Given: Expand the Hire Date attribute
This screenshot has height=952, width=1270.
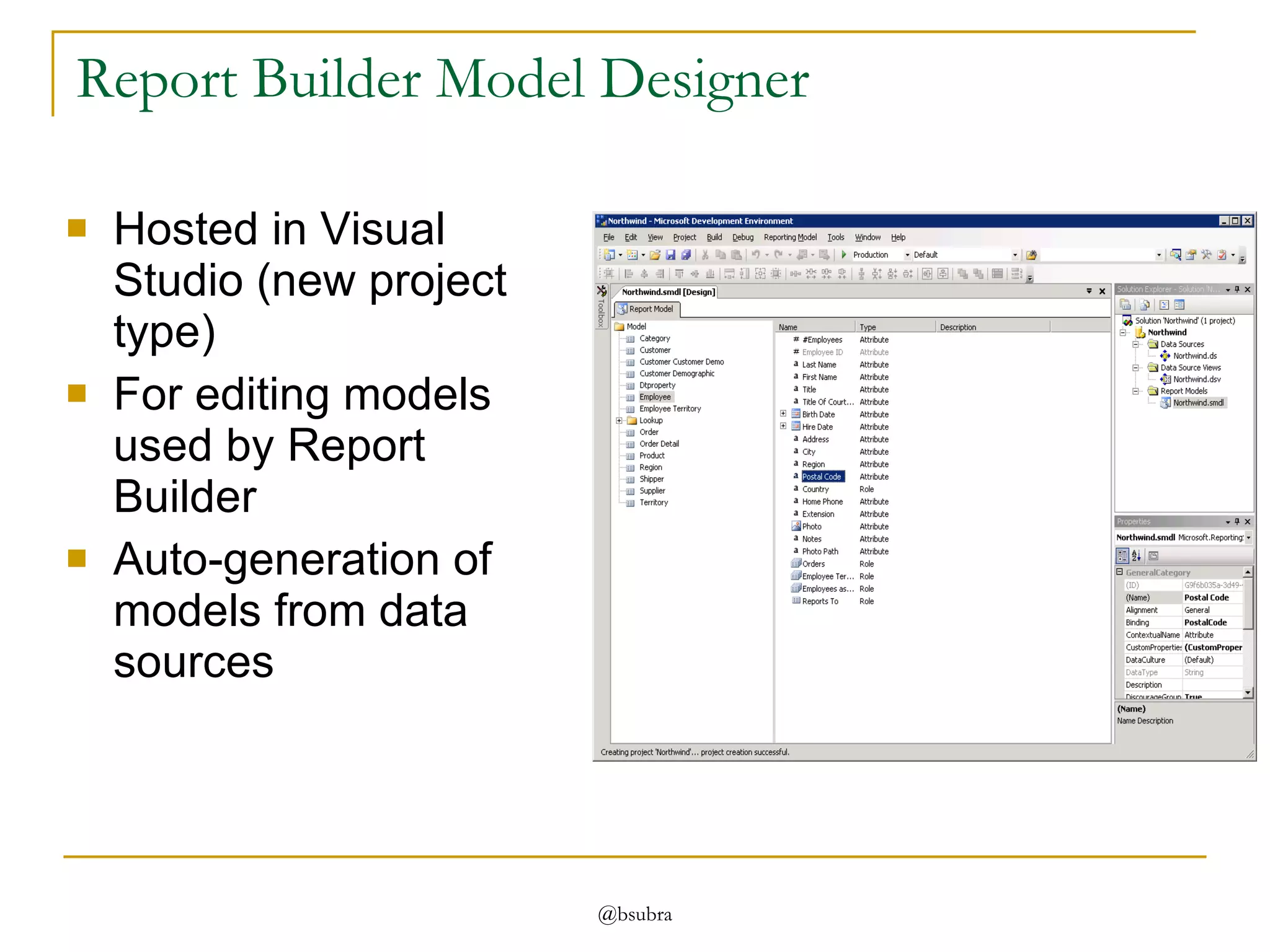Looking at the screenshot, I should pyautogui.click(x=783, y=426).
